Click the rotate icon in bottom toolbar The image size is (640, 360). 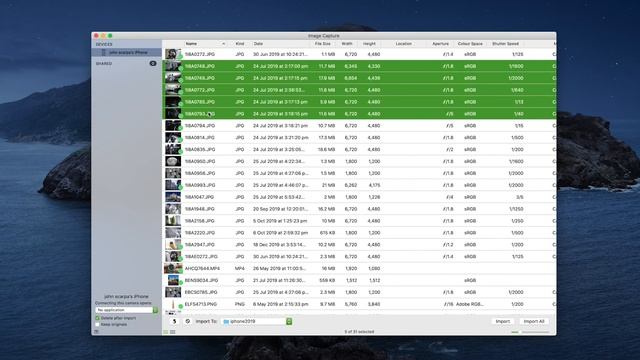point(174,321)
